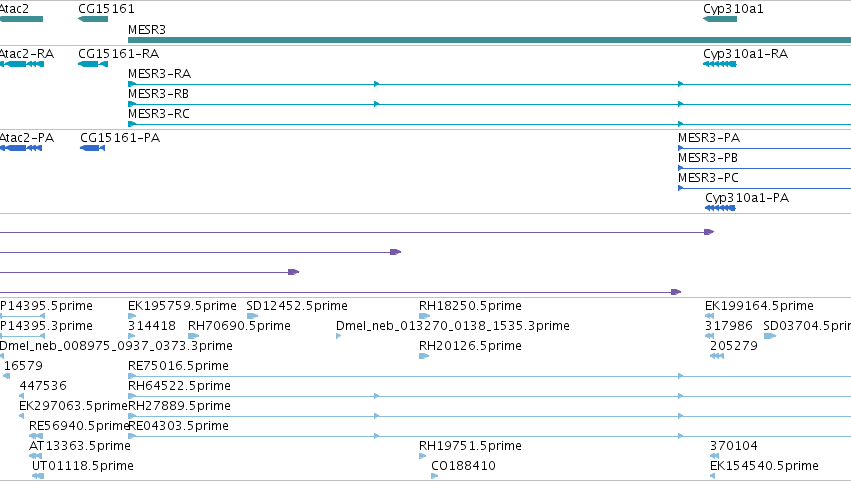Click the CG15161-PA protein glyph
851x481 pixels.
coord(92,148)
